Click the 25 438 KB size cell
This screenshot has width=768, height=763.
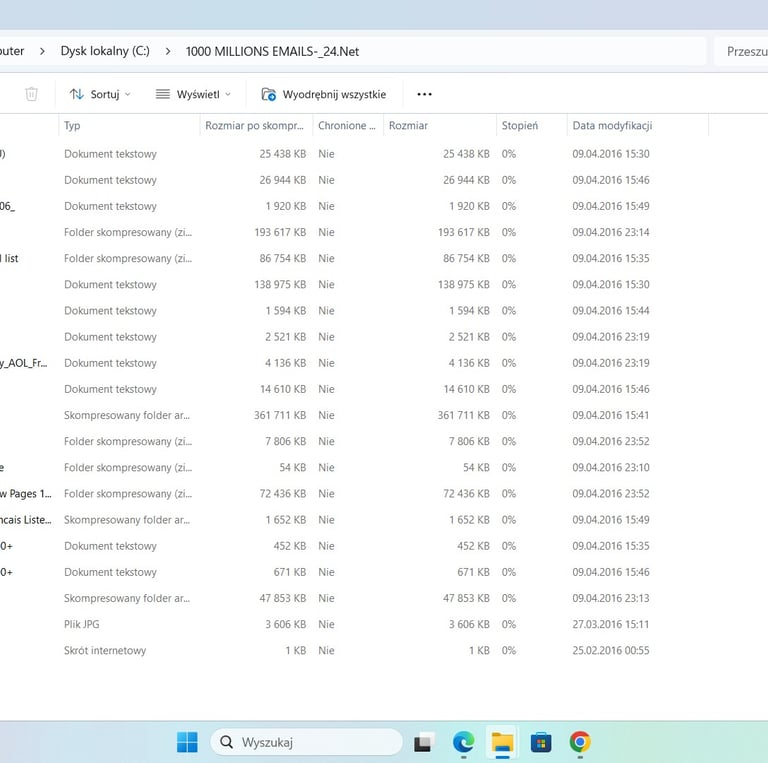click(466, 154)
